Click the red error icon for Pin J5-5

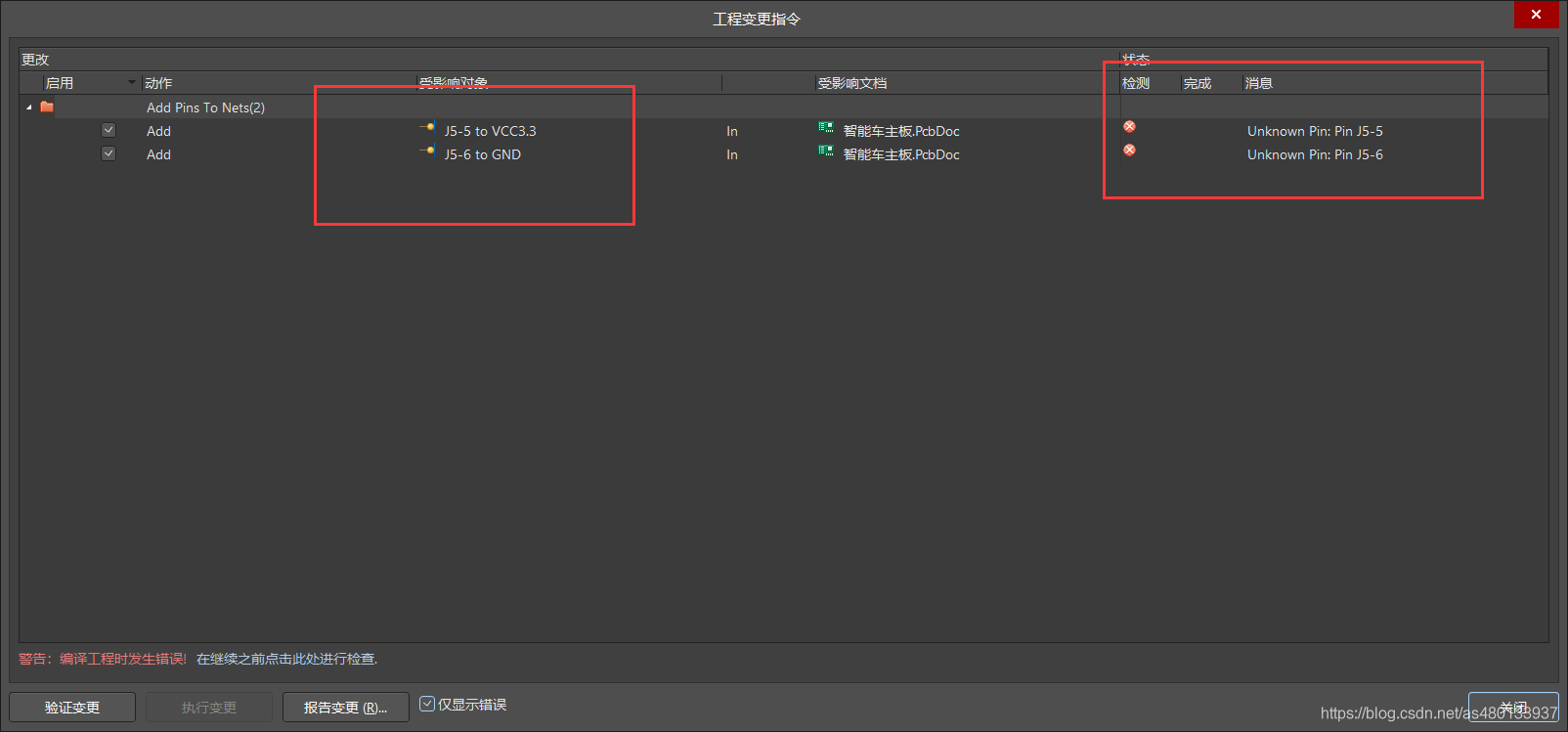(x=1129, y=127)
